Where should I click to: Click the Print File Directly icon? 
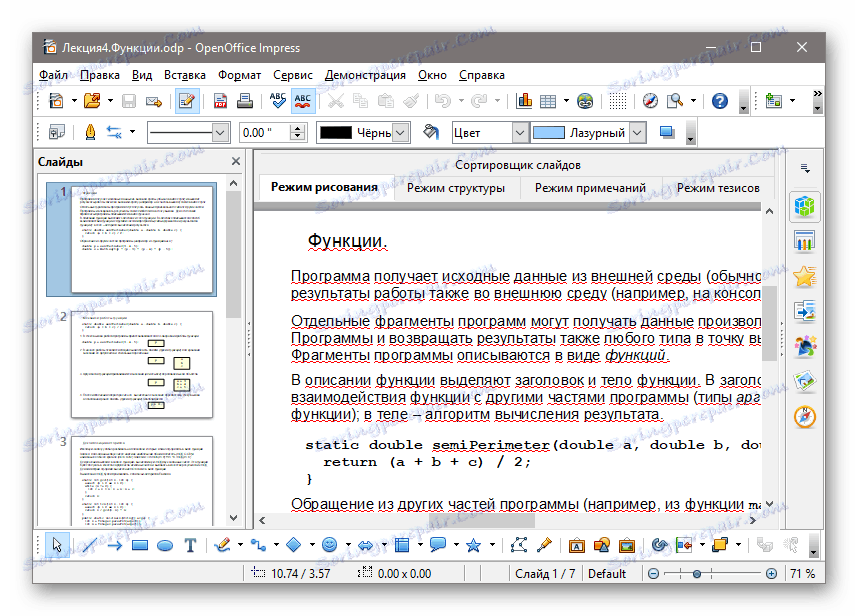click(247, 101)
